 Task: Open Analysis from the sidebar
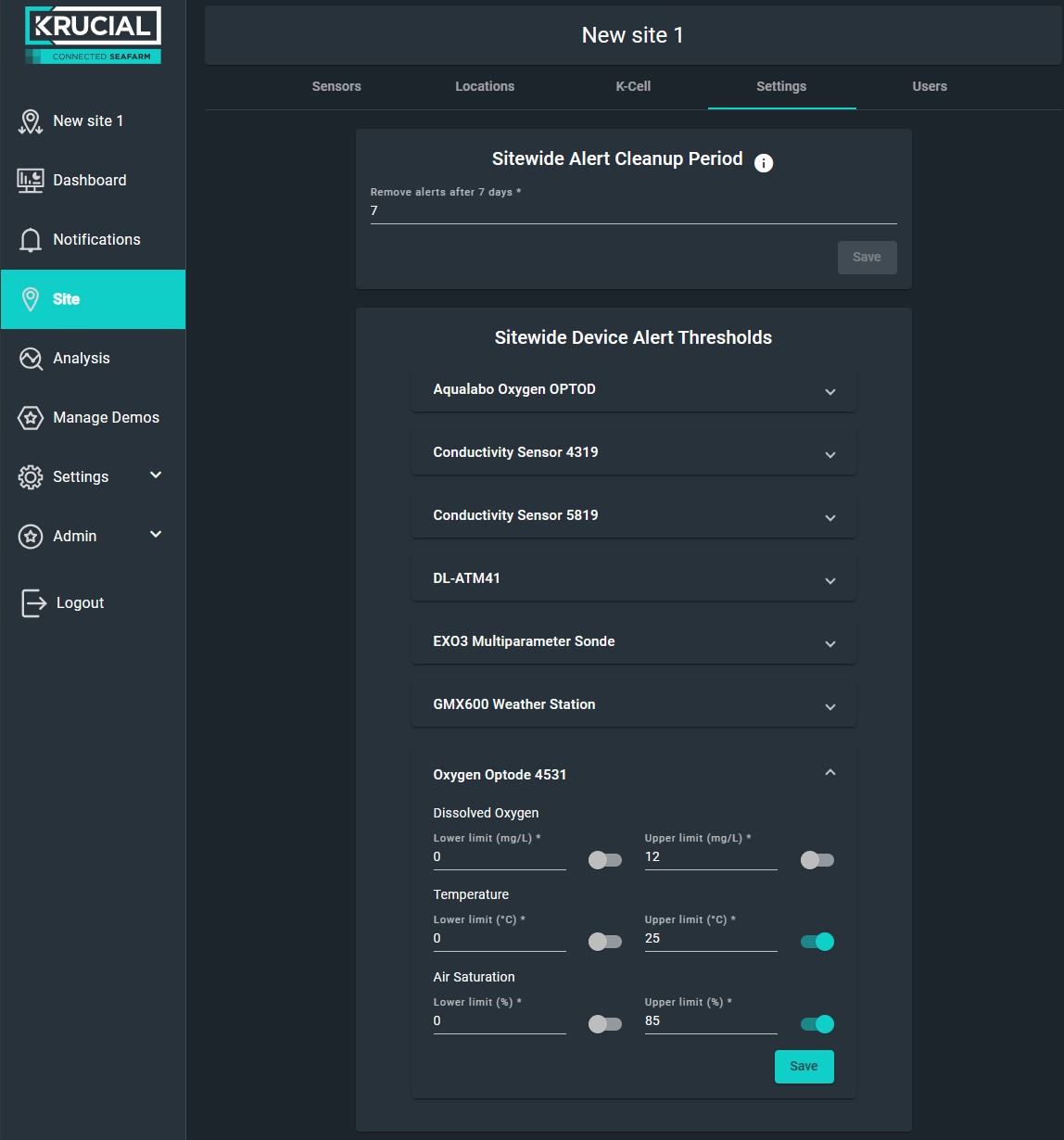pyautogui.click(x=93, y=359)
